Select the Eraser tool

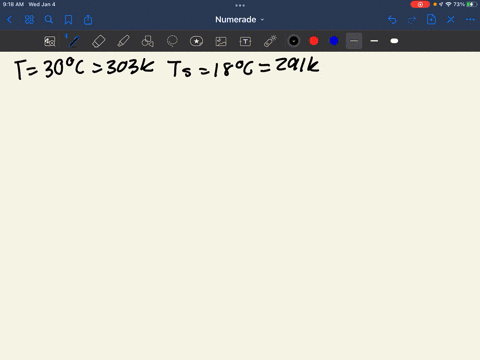pyautogui.click(x=99, y=41)
